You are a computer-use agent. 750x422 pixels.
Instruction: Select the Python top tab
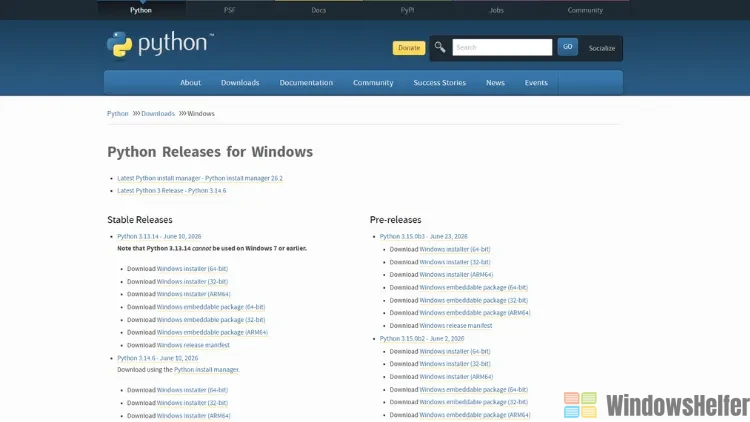(x=141, y=10)
